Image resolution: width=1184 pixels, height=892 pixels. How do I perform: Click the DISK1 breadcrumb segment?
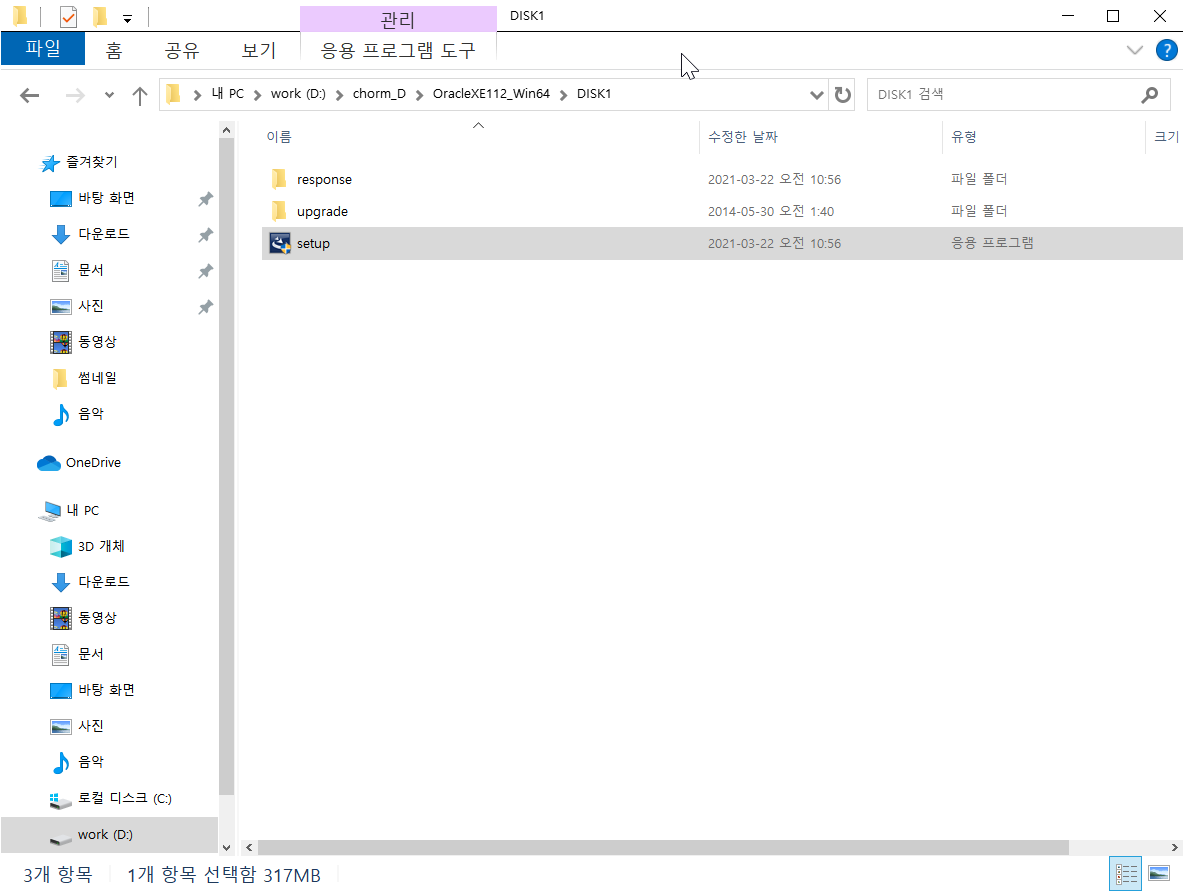[594, 94]
